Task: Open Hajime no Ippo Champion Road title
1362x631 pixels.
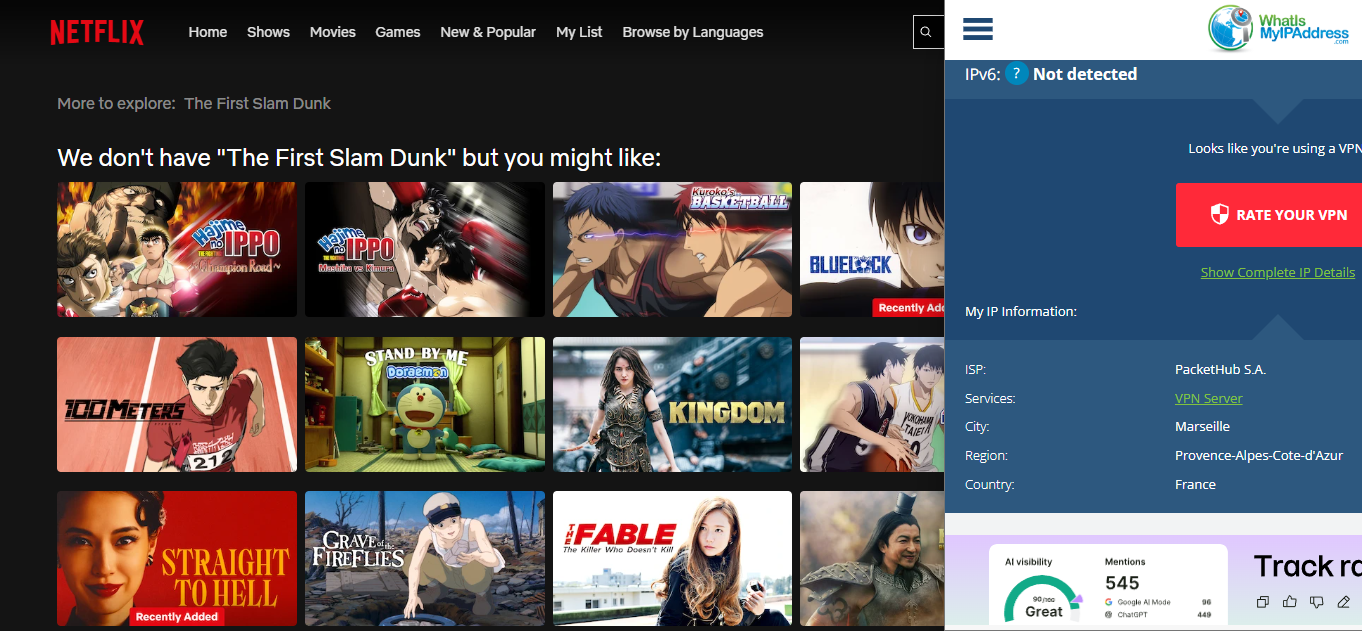Action: 177,249
